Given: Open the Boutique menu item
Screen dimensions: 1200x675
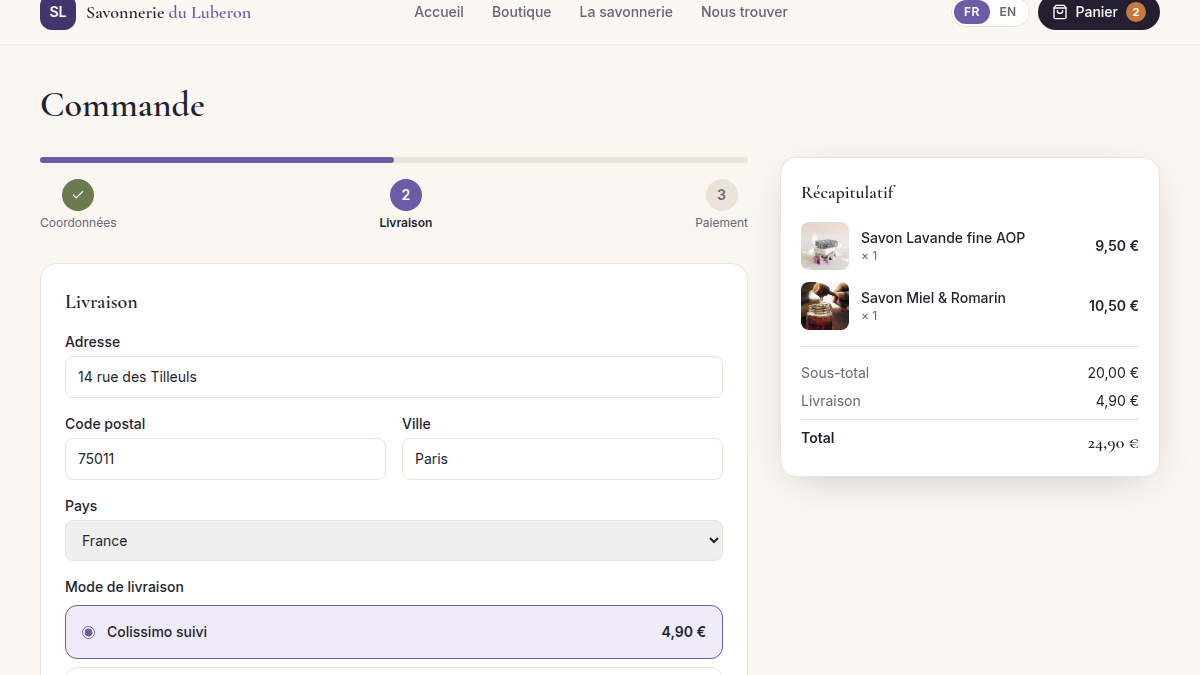Looking at the screenshot, I should coord(522,12).
